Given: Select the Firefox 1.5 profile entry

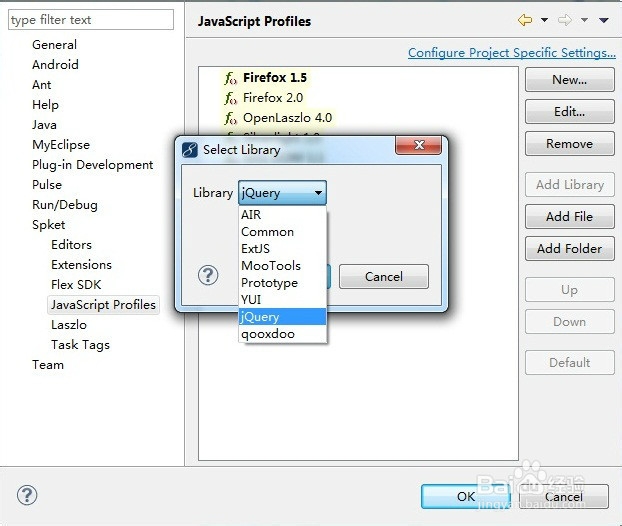Looking at the screenshot, I should (275, 78).
